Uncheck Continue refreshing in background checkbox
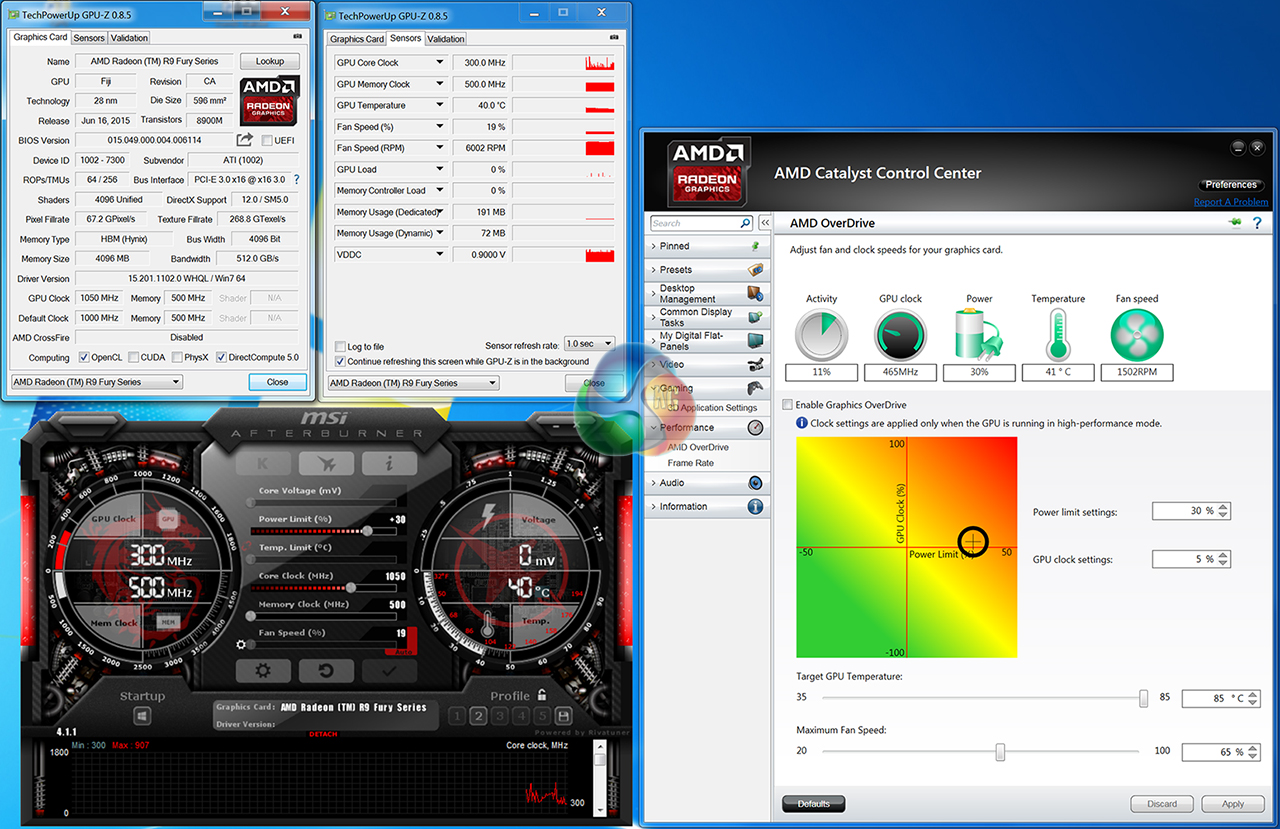The height and width of the screenshot is (829, 1280). [x=340, y=361]
